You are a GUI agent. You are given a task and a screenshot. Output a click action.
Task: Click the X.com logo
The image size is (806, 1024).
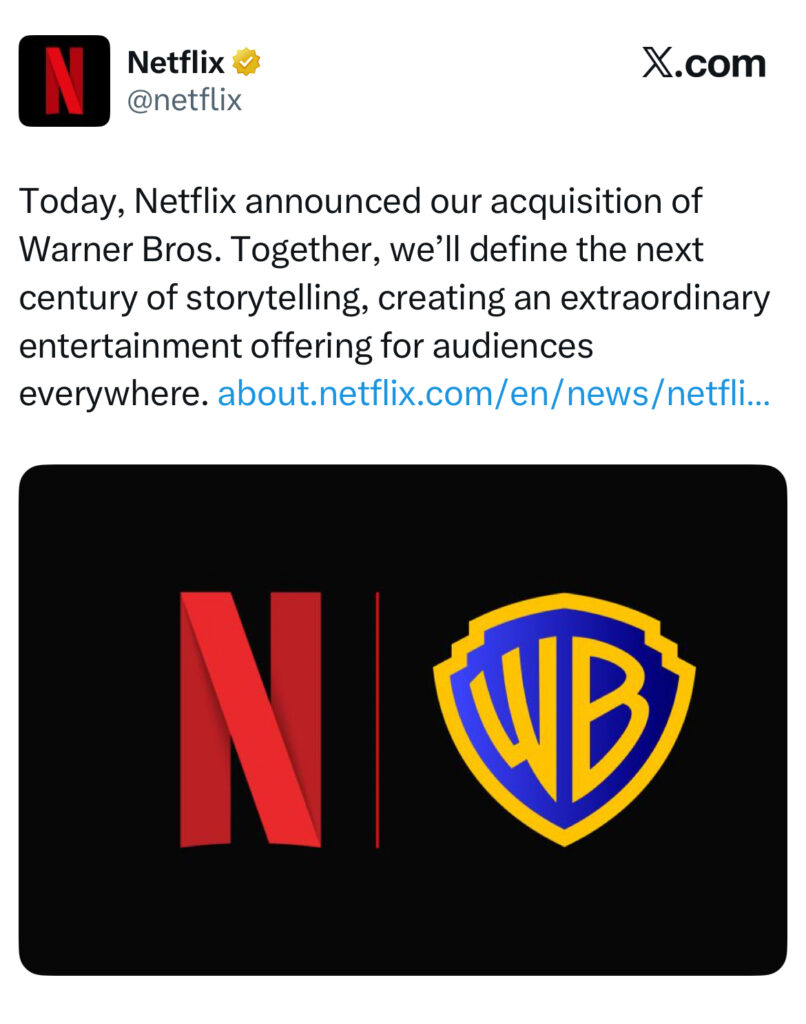coord(703,65)
